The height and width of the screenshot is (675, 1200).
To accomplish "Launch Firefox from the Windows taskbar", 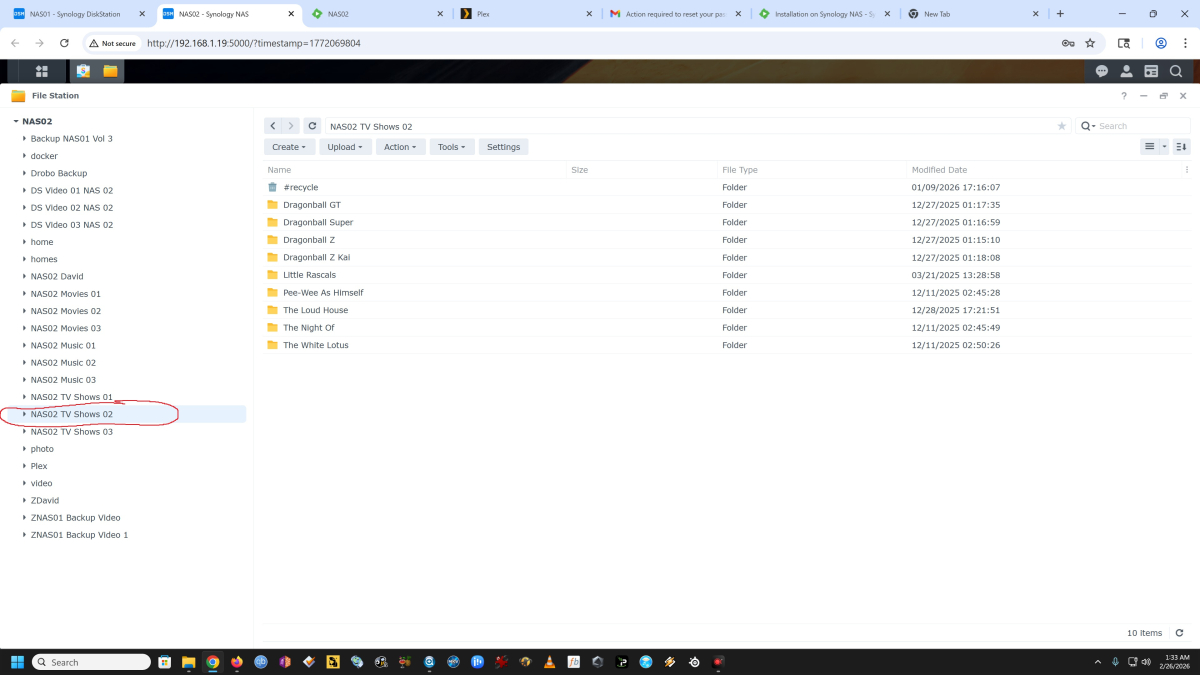I will click(237, 662).
